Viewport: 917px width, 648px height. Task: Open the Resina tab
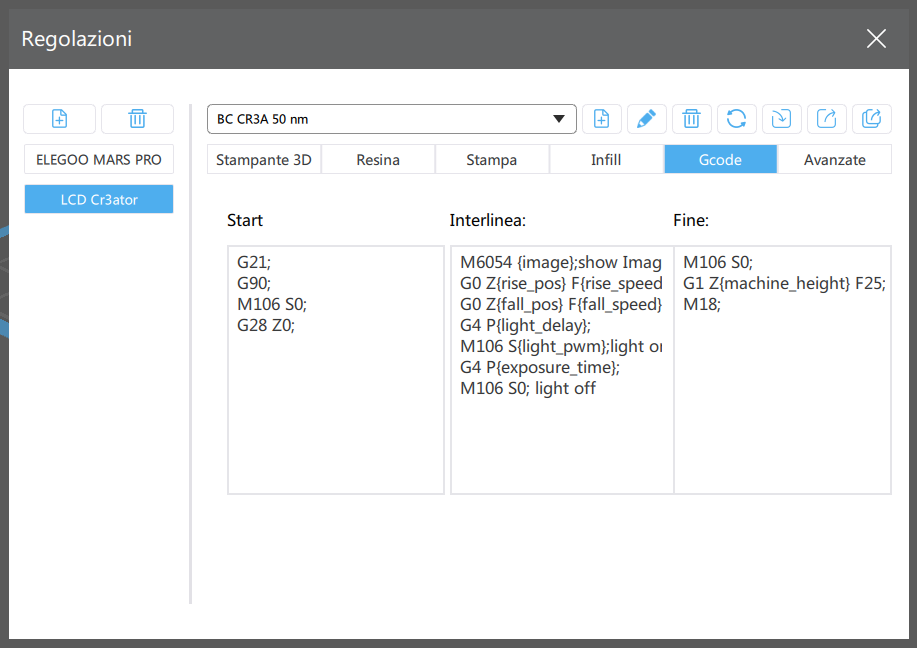pyautogui.click(x=378, y=160)
